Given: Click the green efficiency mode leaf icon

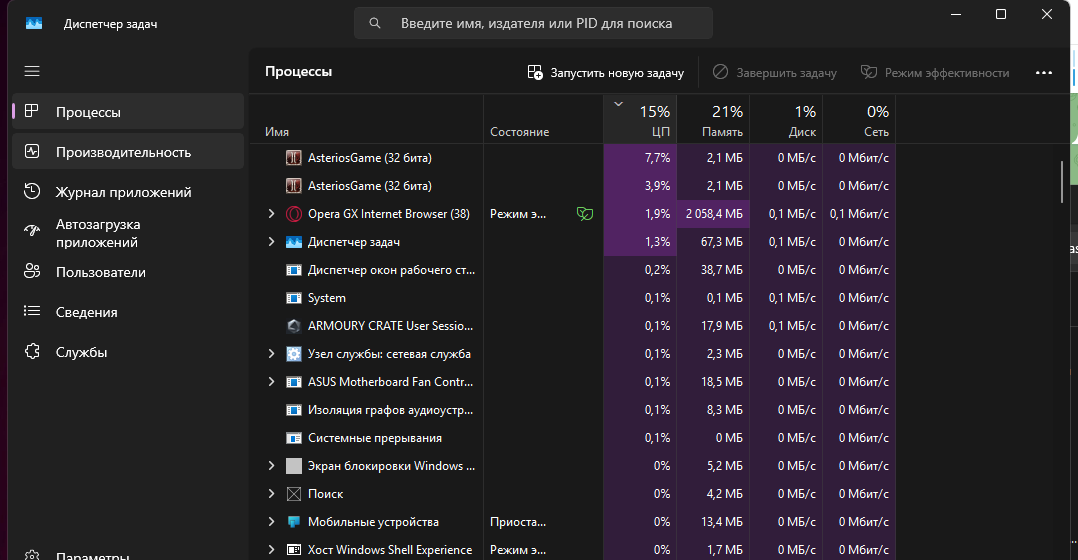Looking at the screenshot, I should pyautogui.click(x=585, y=214).
